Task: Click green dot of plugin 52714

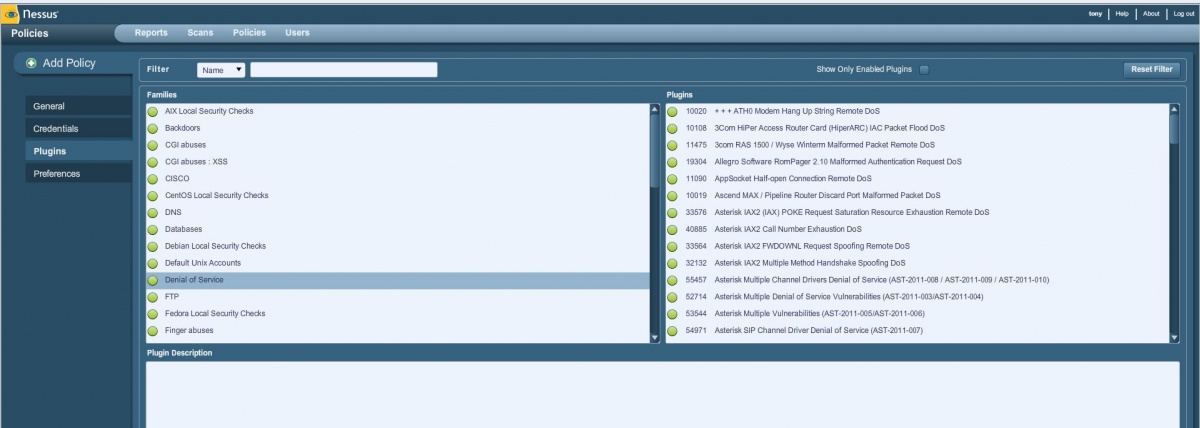Action: click(x=673, y=298)
